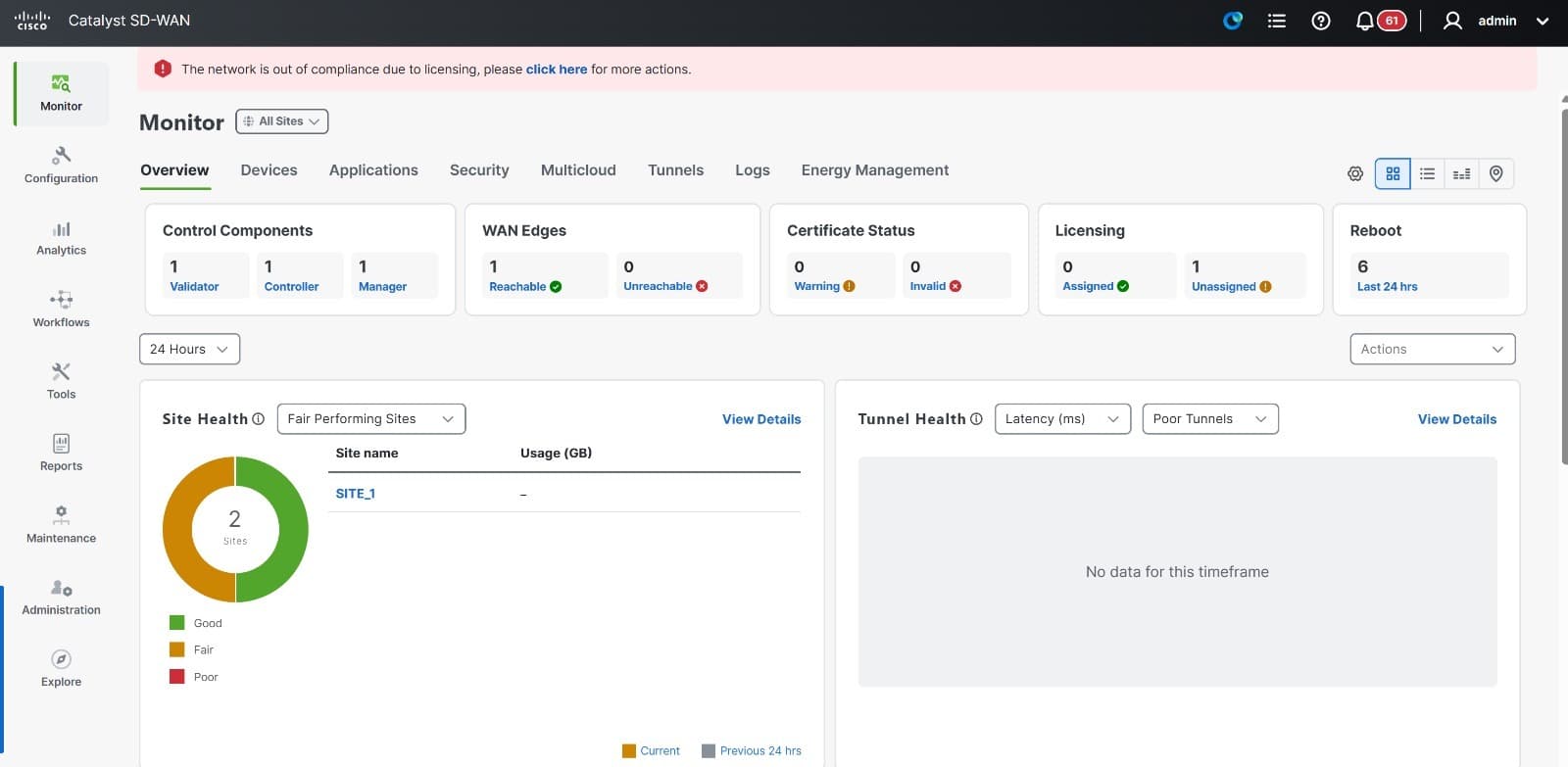
Task: Click the green segment of Site Health donut
Action: [x=293, y=529]
